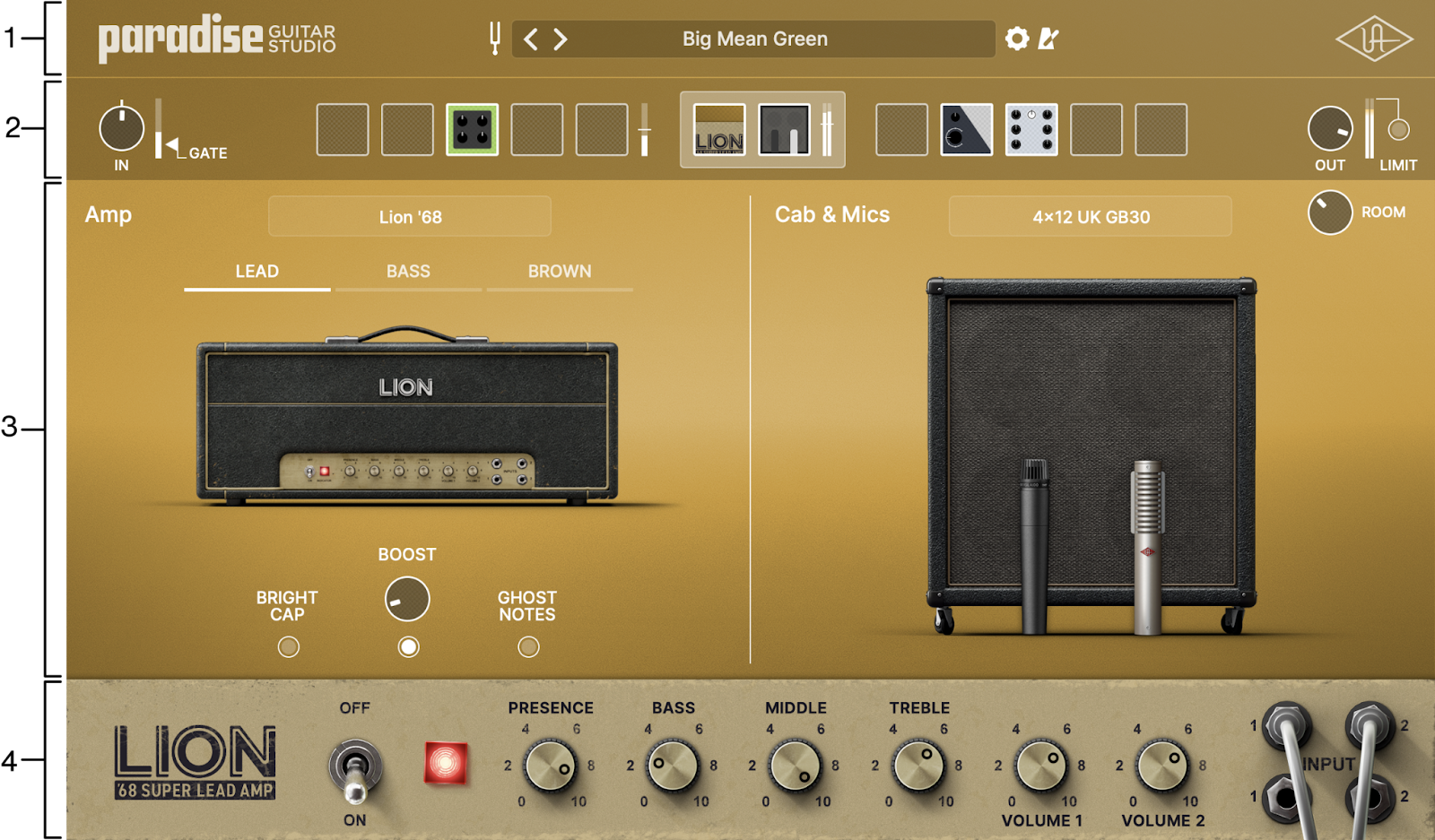
Task: Open the Lion '68 amp selector
Action: point(410,217)
